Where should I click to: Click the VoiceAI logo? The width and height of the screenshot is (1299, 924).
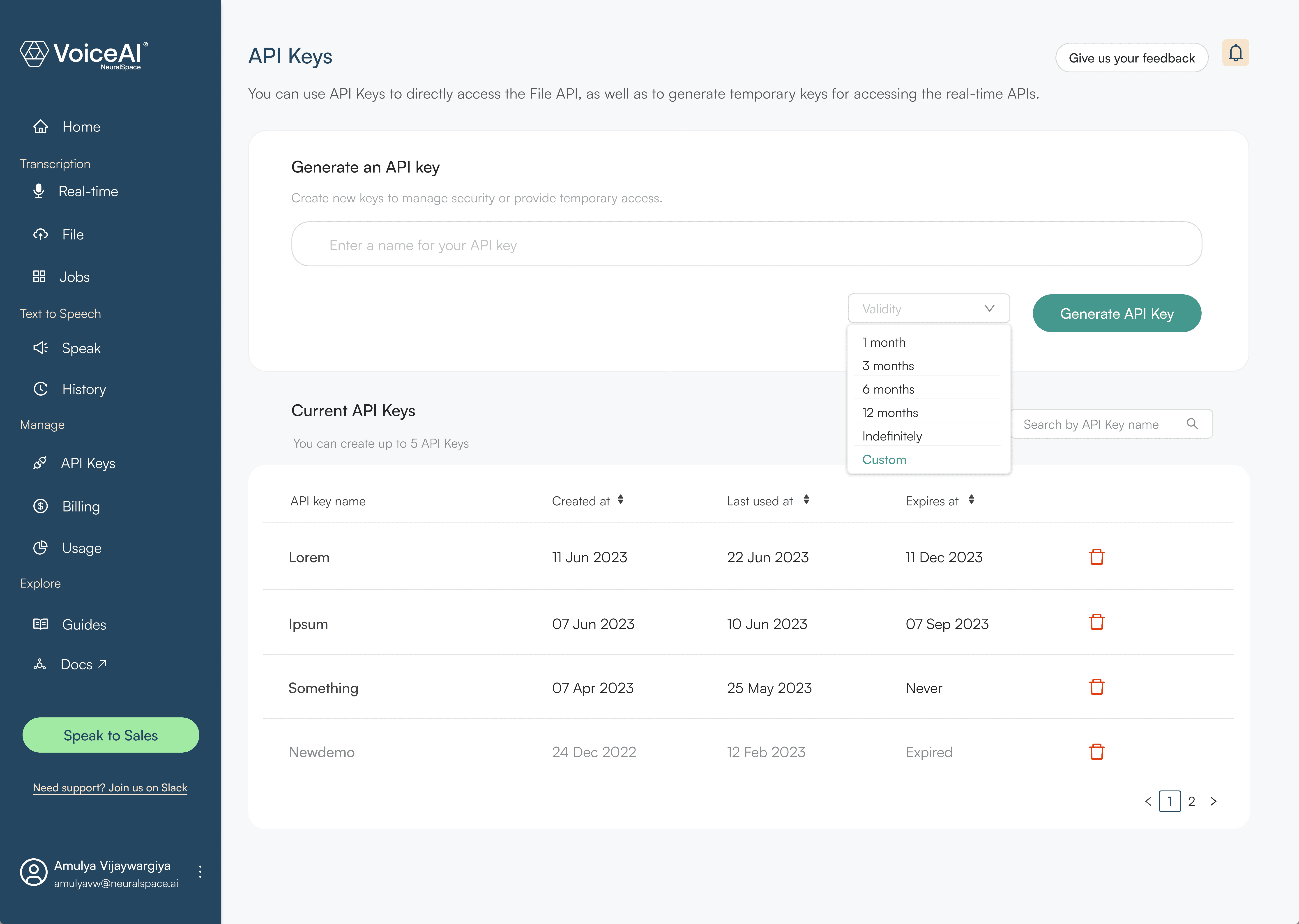(84, 55)
